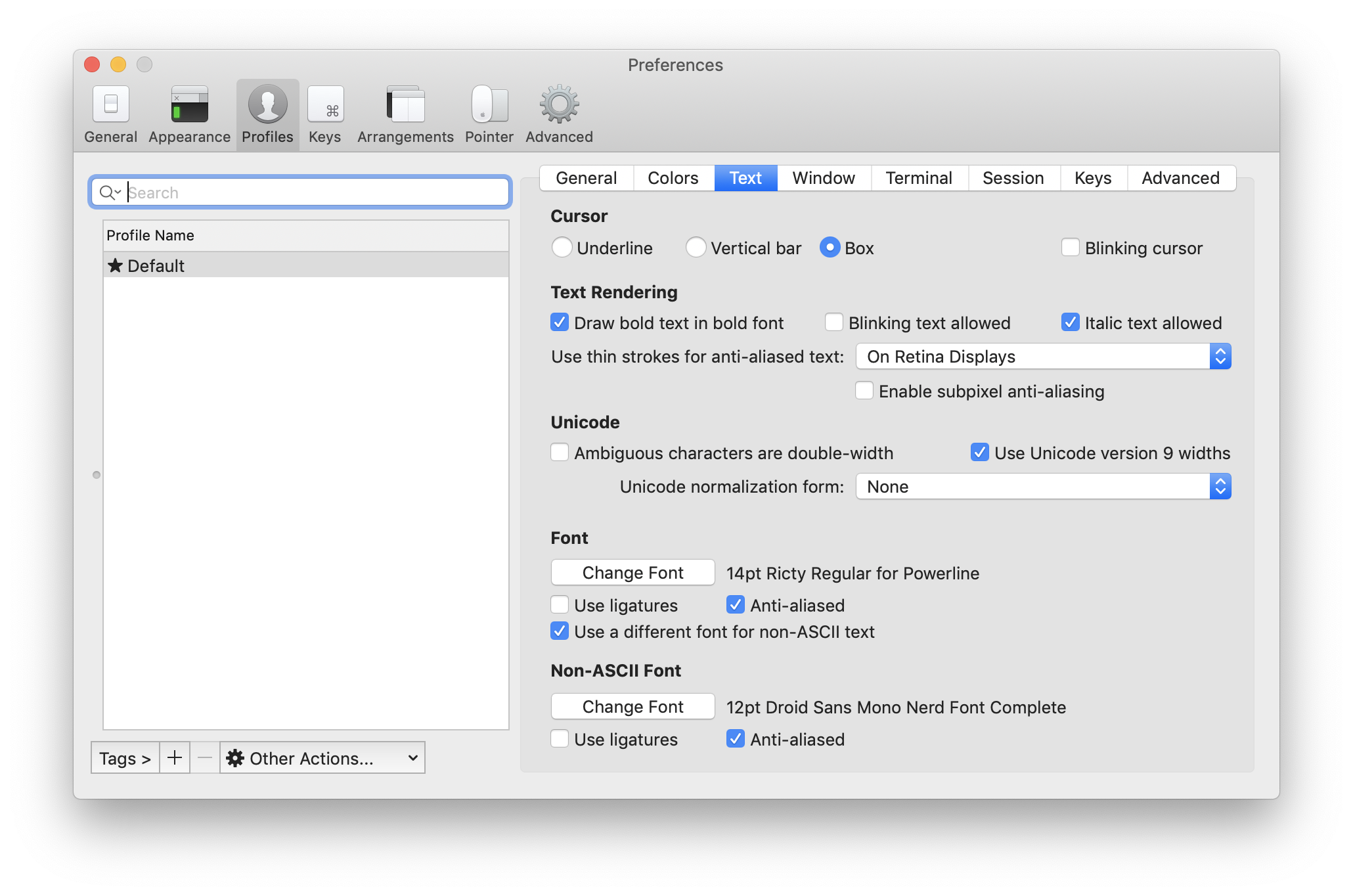1353x896 pixels.
Task: Open the Pointer preferences pane icon
Action: click(489, 105)
